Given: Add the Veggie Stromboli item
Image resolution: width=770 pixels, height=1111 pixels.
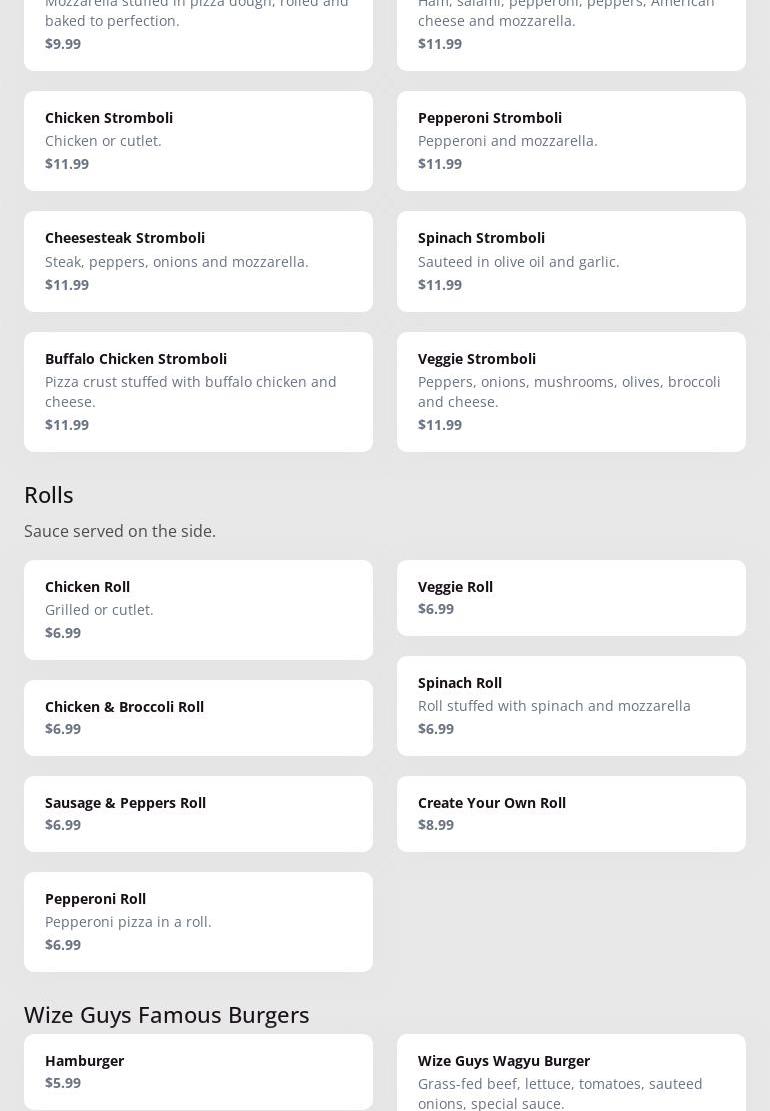Looking at the screenshot, I should [x=571, y=391].
